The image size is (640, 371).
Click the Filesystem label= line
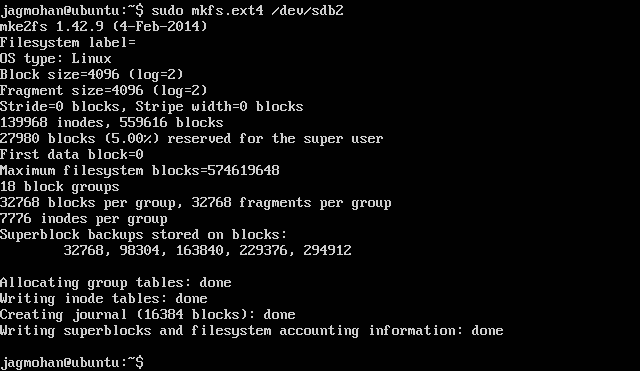pyautogui.click(x=68, y=42)
